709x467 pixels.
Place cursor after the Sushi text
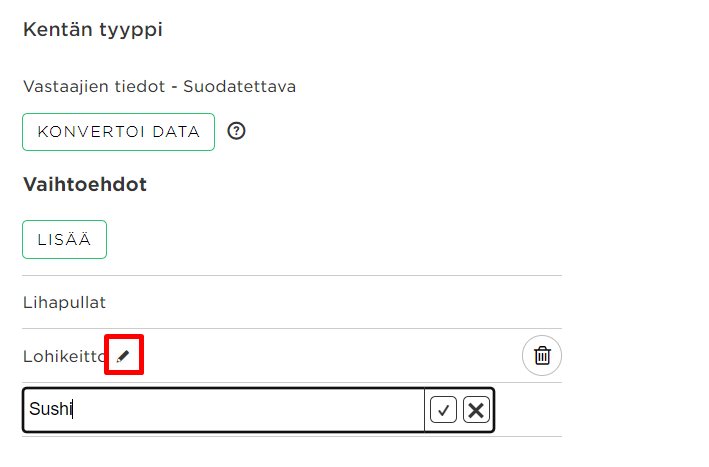[73, 409]
